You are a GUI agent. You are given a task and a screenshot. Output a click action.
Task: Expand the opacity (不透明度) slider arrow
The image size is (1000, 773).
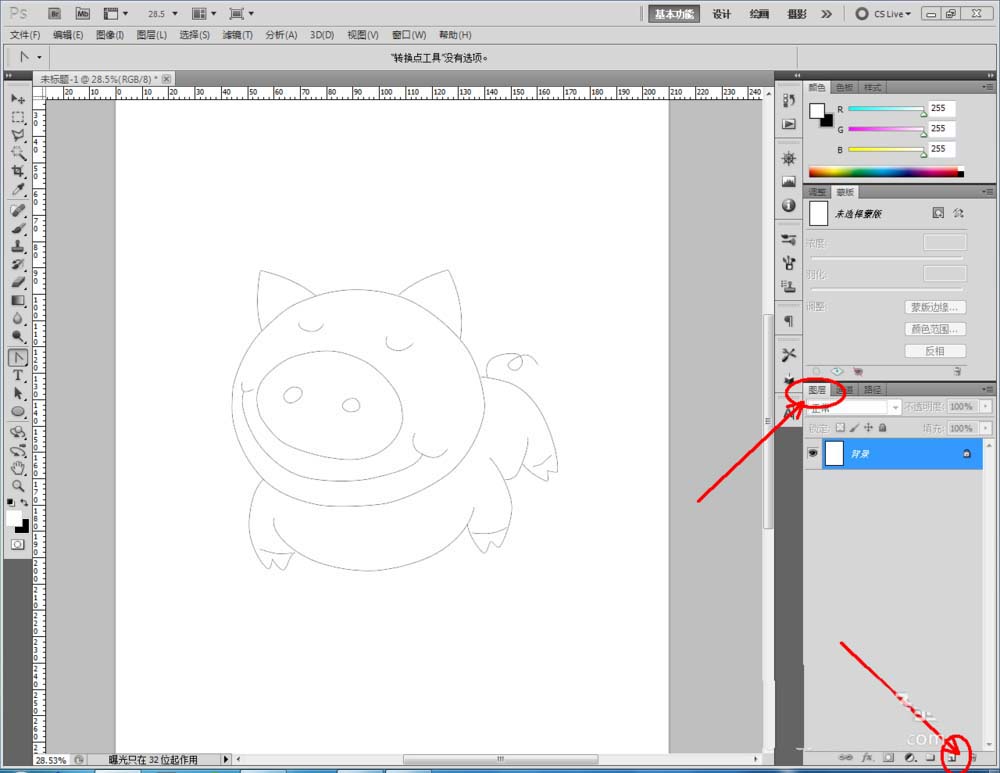pyautogui.click(x=987, y=407)
